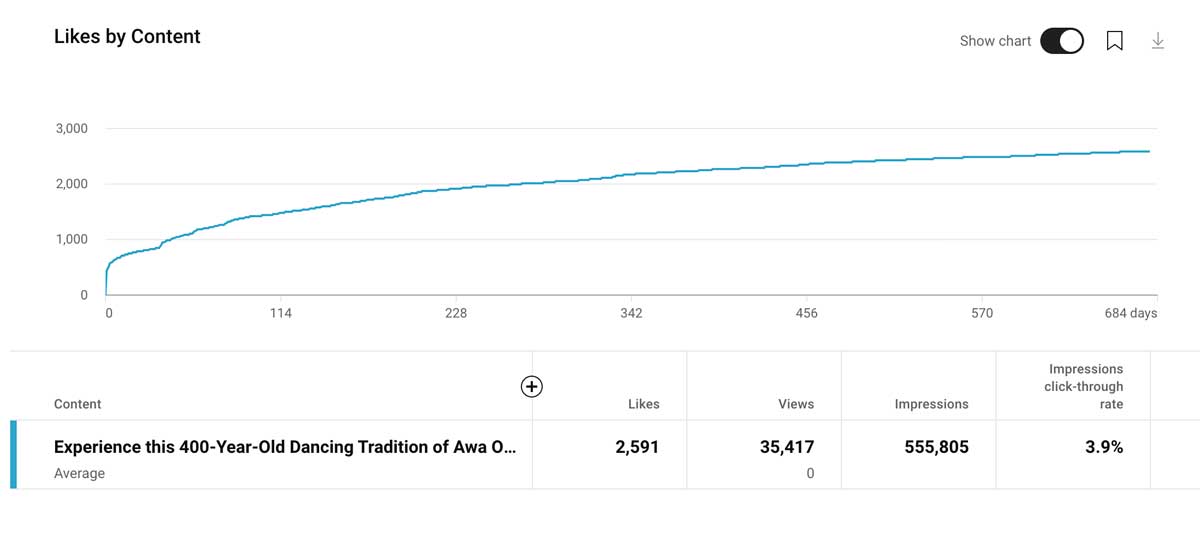Click the blue color bar beside the video row
Screen dimensions: 1200x560
coord(13,455)
